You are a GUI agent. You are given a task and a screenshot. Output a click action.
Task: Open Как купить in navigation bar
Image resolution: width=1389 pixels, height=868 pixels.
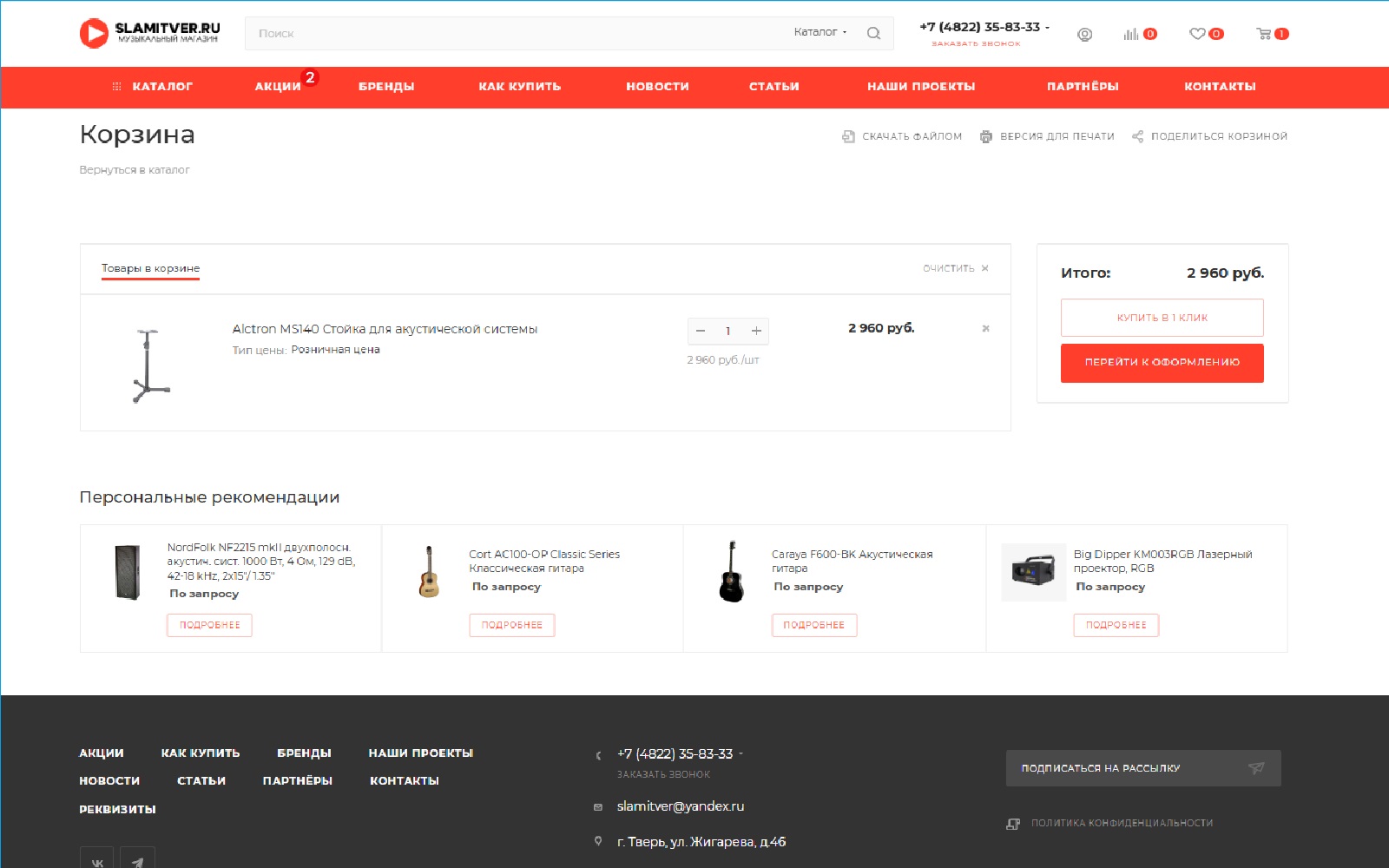click(520, 87)
